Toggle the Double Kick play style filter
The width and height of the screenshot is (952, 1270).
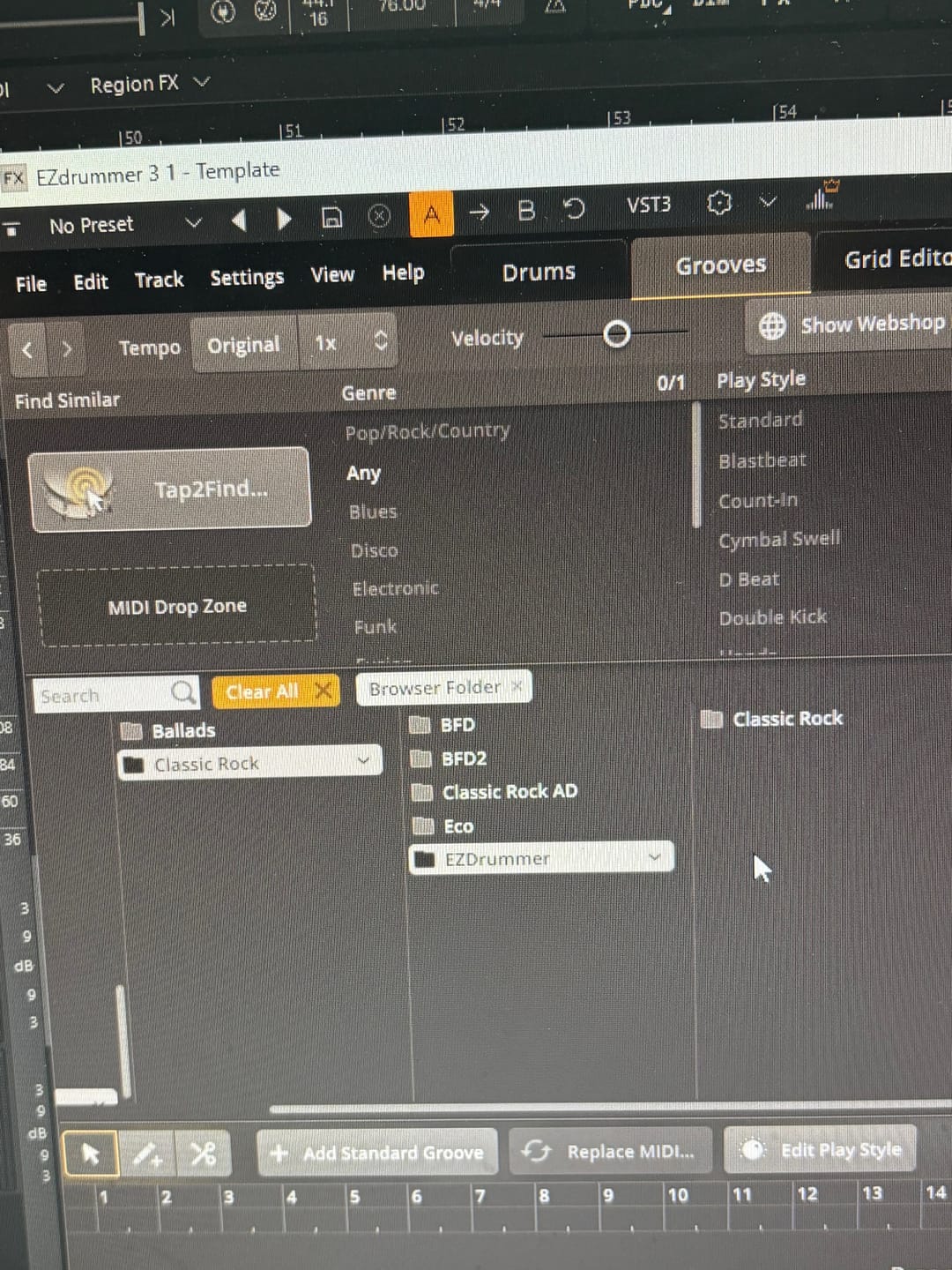(773, 617)
